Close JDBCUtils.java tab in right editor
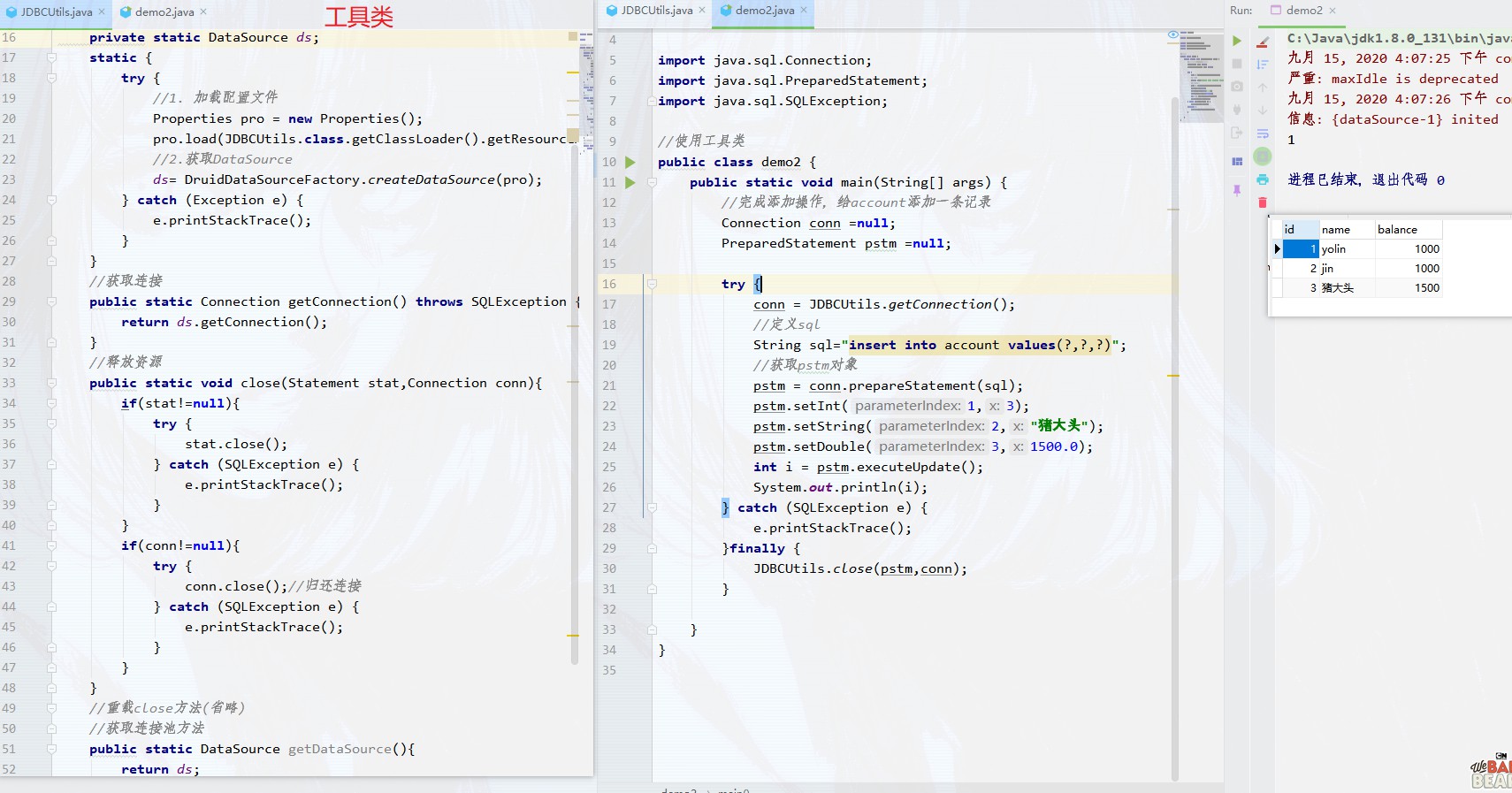Viewport: 1512px width, 793px height. (702, 11)
